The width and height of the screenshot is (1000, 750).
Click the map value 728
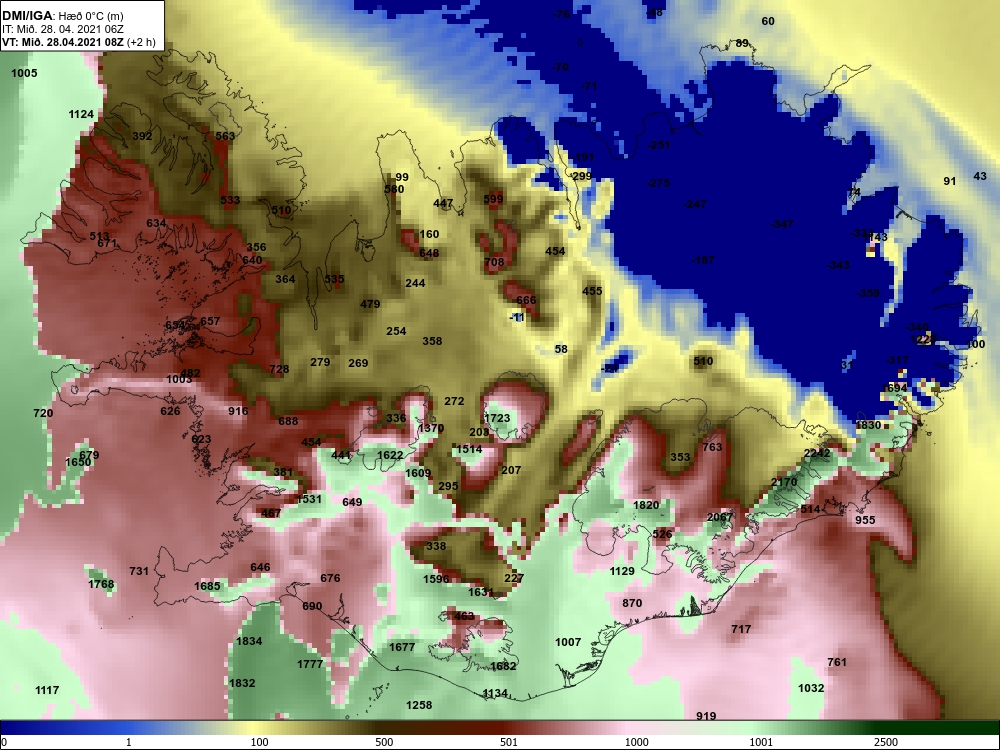pyautogui.click(x=279, y=369)
